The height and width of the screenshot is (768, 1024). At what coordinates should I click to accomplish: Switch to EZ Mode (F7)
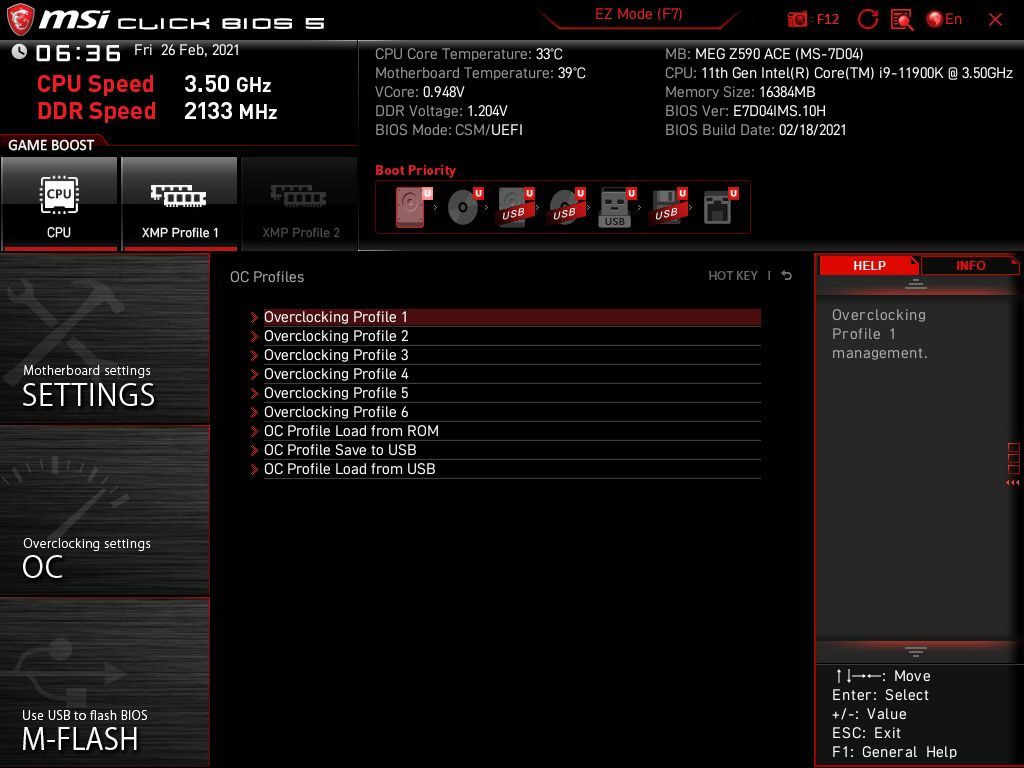[638, 14]
